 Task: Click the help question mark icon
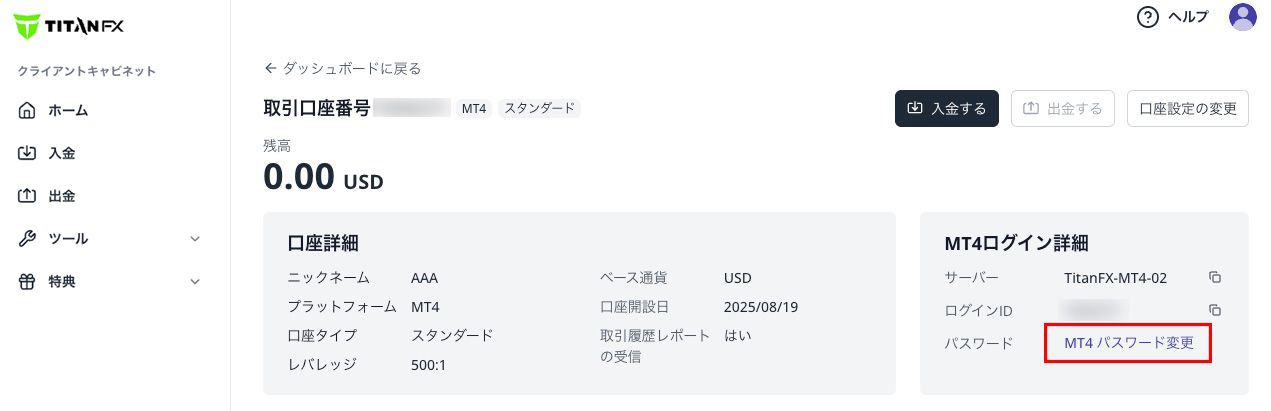point(1148,17)
